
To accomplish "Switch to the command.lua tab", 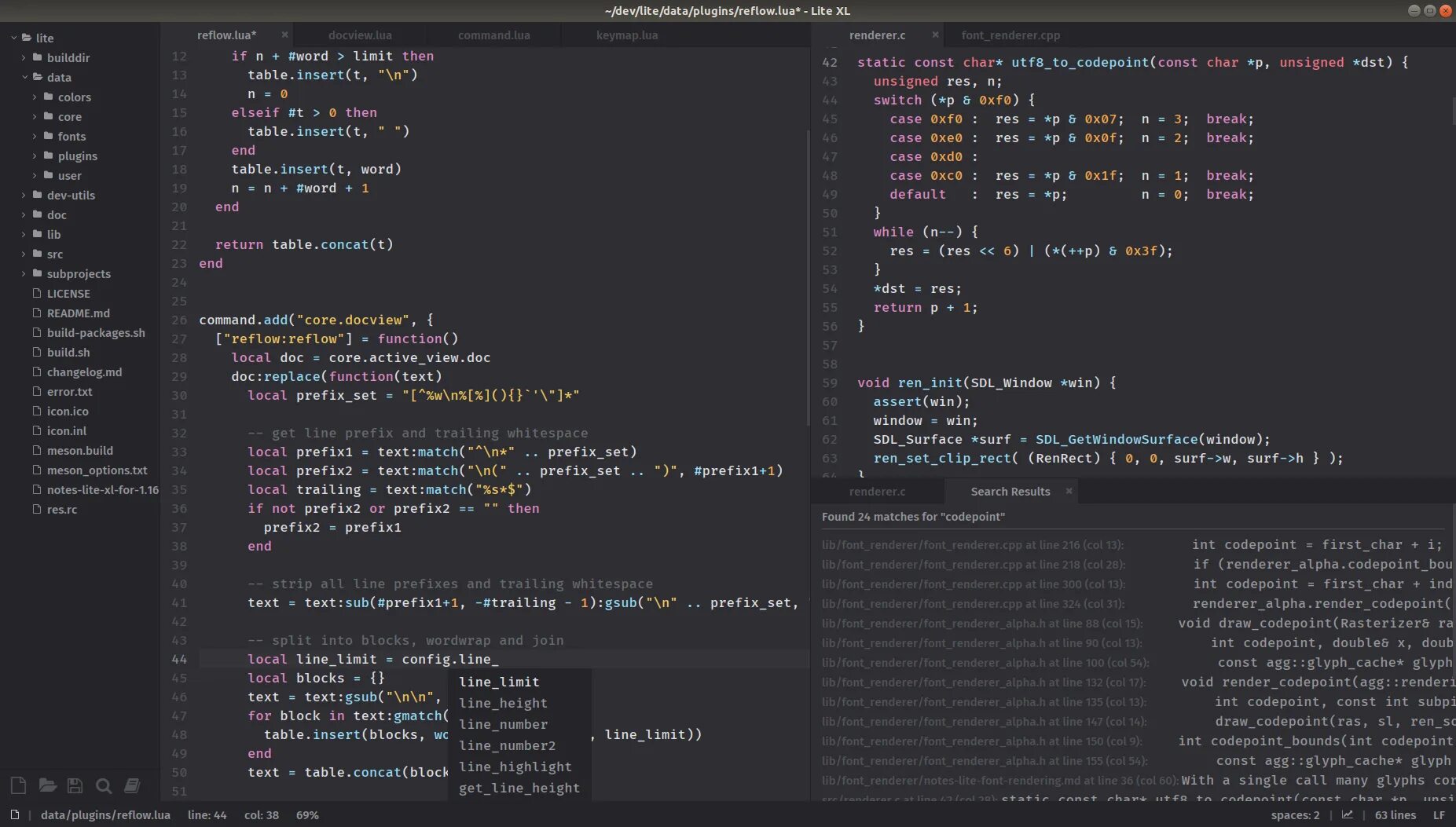I will (x=494, y=35).
